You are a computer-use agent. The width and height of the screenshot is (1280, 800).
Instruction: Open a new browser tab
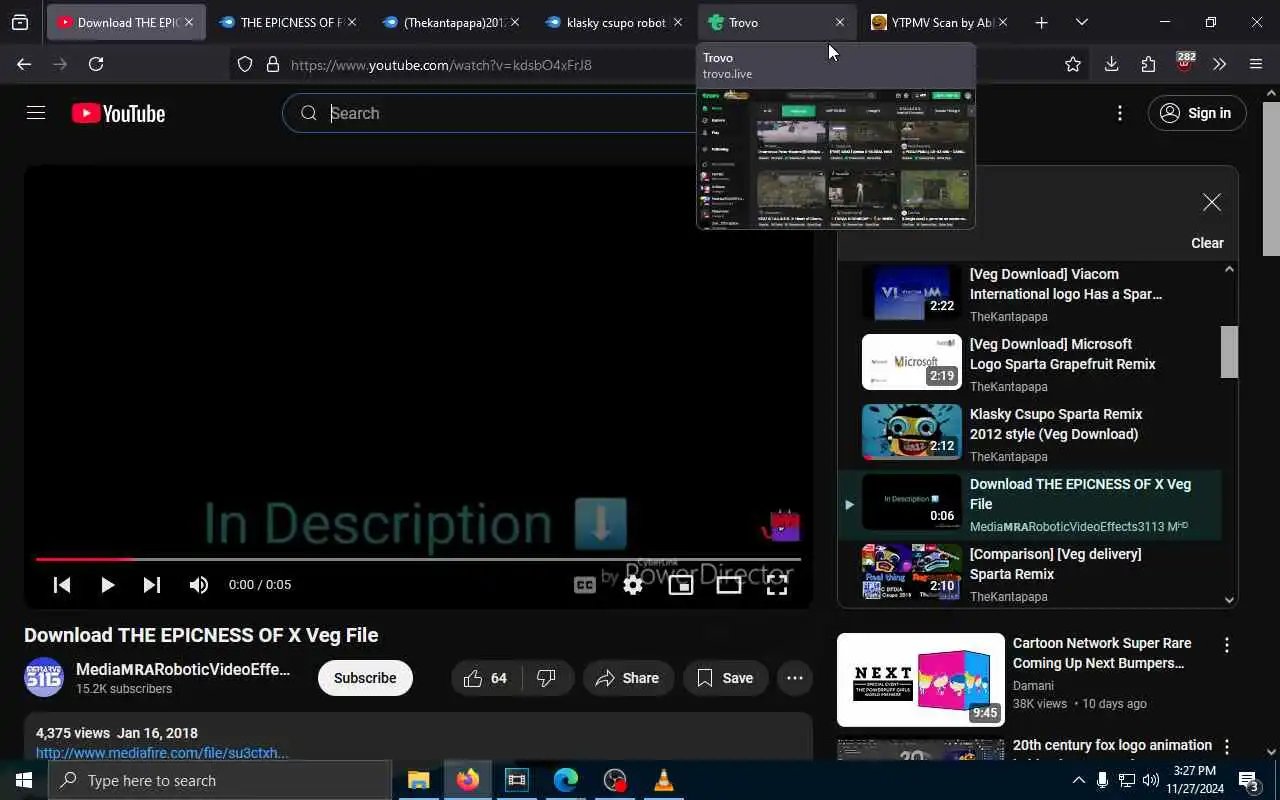coord(1041,22)
